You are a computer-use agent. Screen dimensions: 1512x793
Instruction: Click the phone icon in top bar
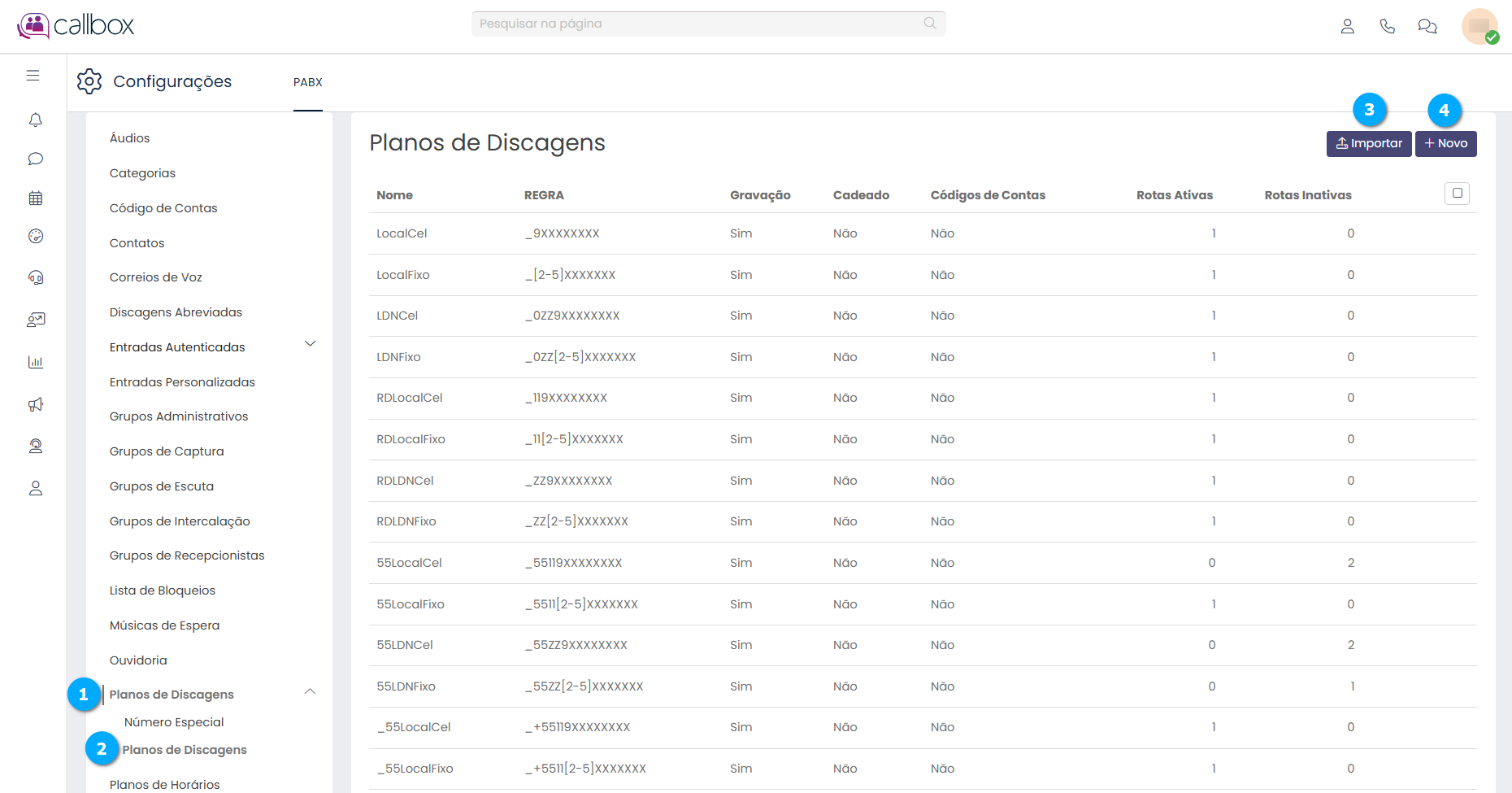tap(1387, 26)
